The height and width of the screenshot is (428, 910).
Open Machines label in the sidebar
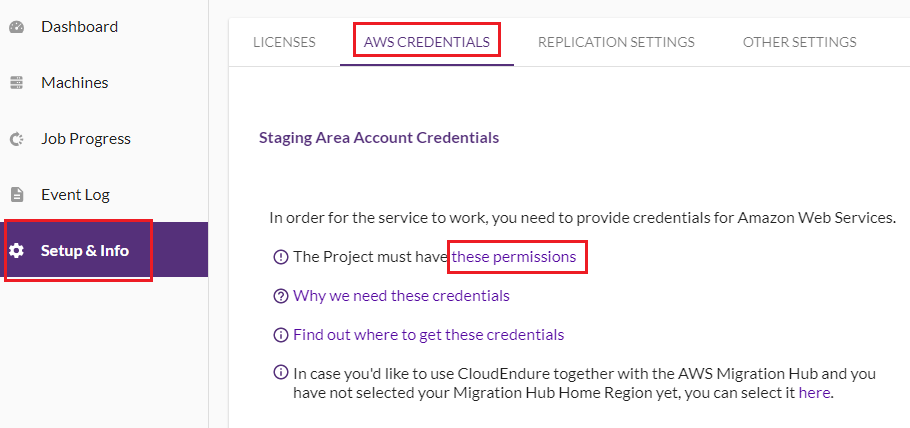click(x=75, y=82)
